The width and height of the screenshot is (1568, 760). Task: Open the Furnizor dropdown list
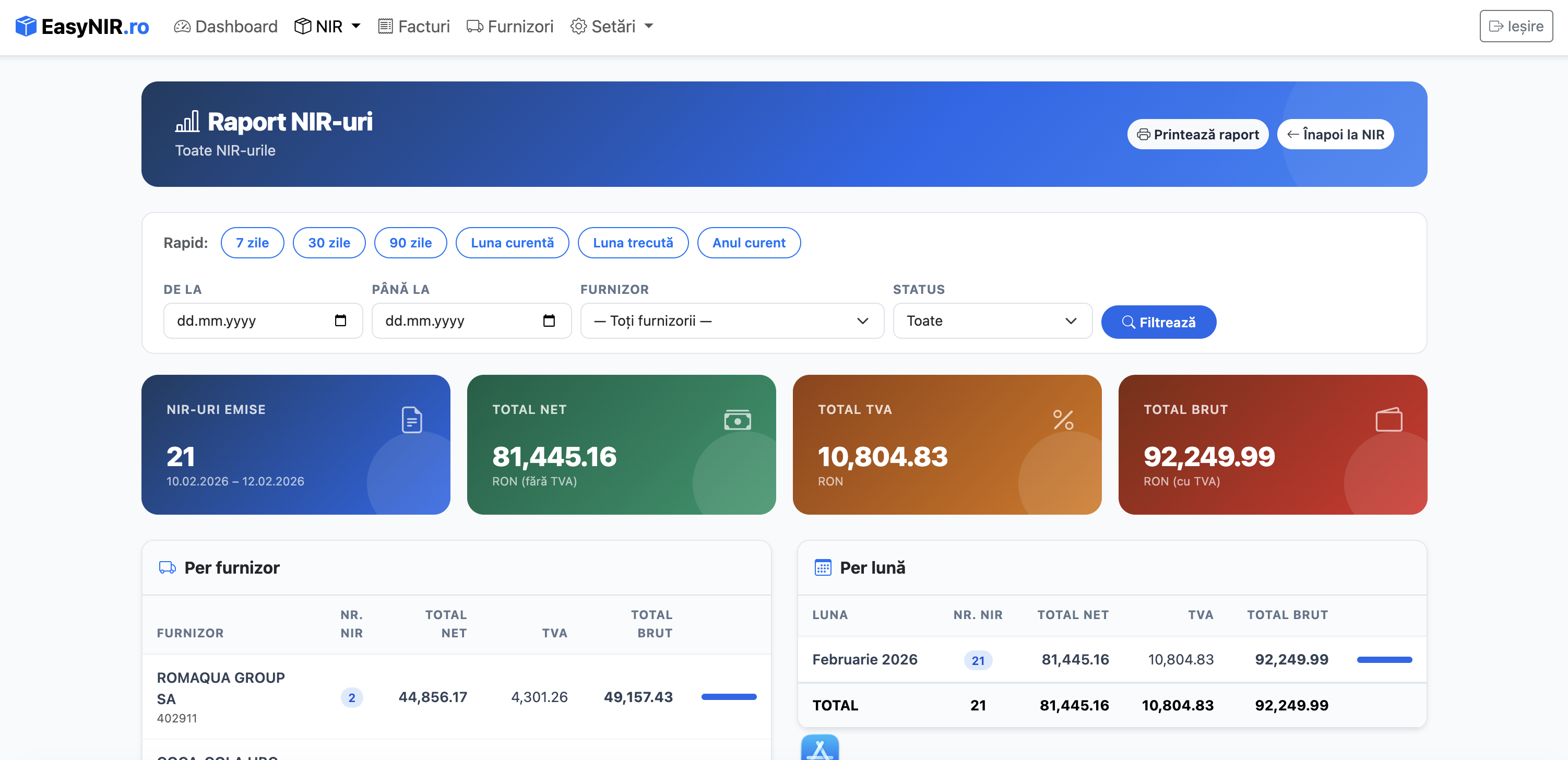point(732,320)
